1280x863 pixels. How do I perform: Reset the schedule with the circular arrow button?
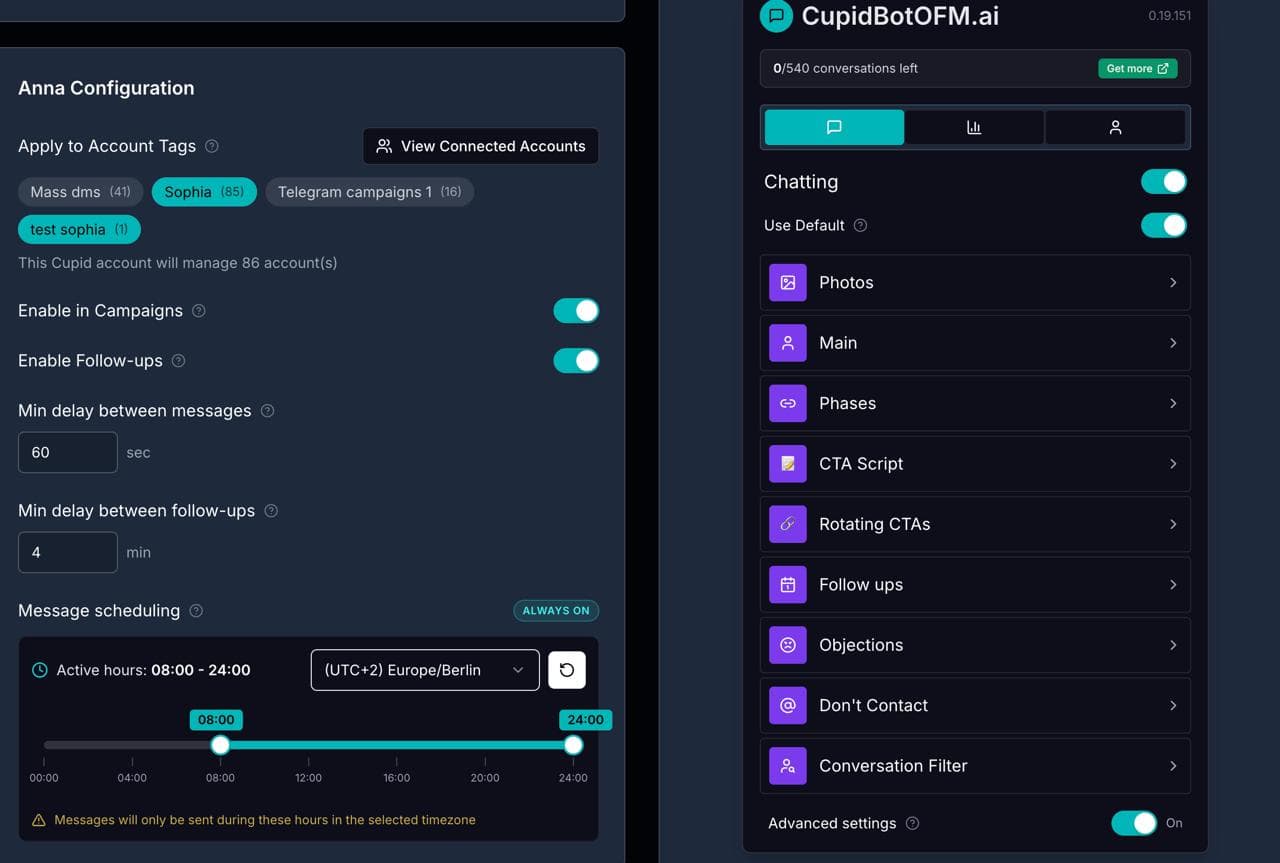(567, 670)
